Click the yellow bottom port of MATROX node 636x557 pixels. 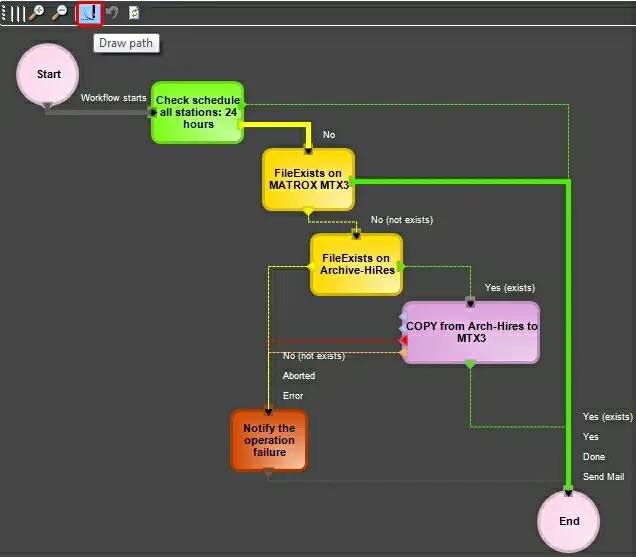(x=308, y=212)
